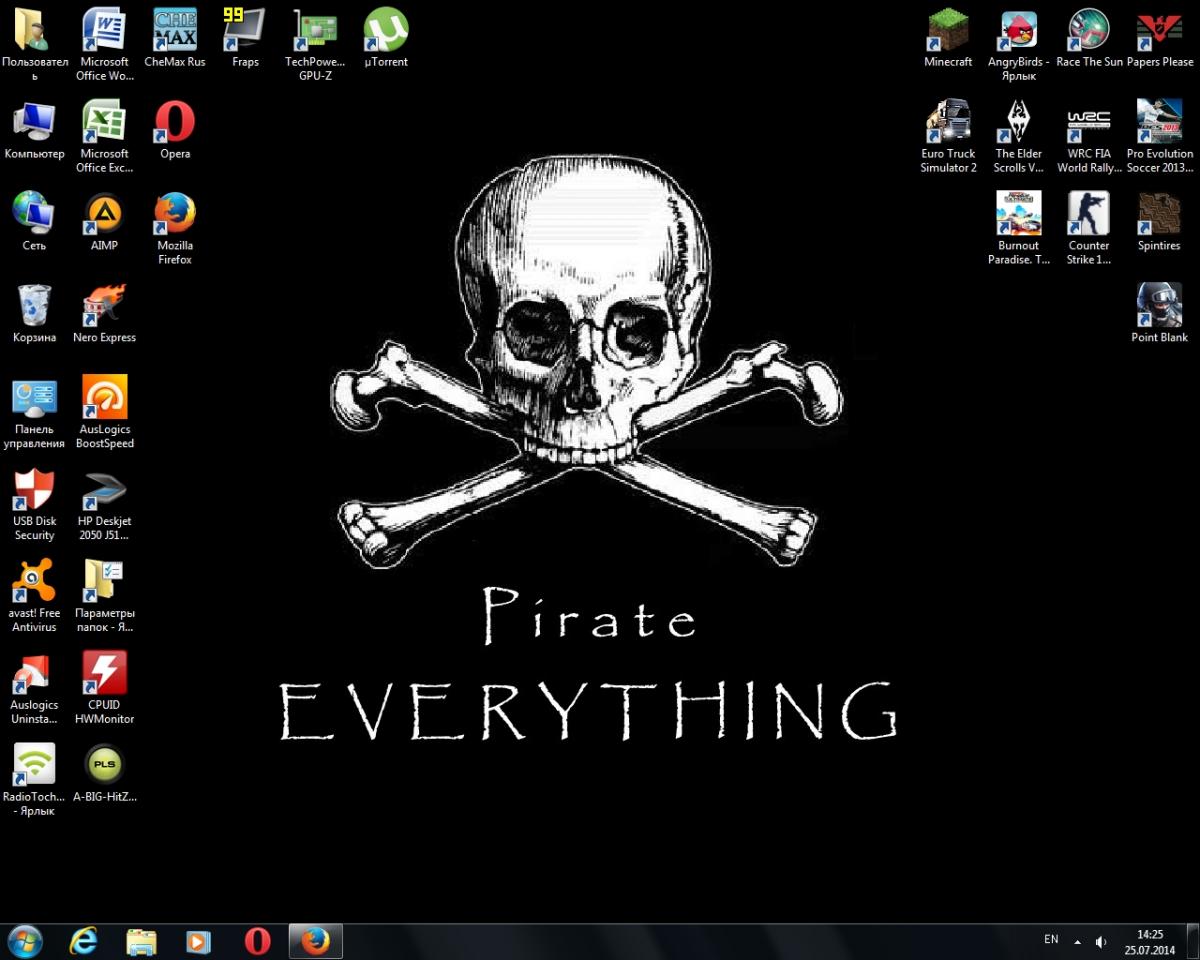Image resolution: width=1200 pixels, height=960 pixels.
Task: Click the Counter Strike shortcut
Action: point(1089,215)
